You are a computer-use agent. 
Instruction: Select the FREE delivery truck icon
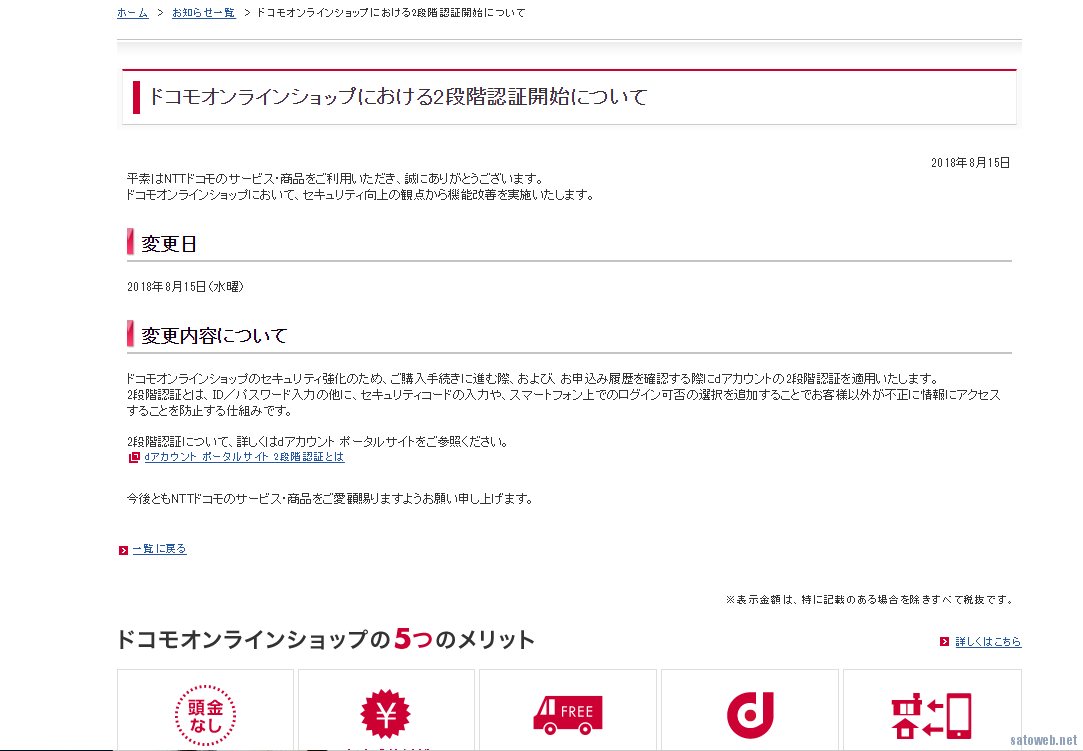[x=568, y=714]
